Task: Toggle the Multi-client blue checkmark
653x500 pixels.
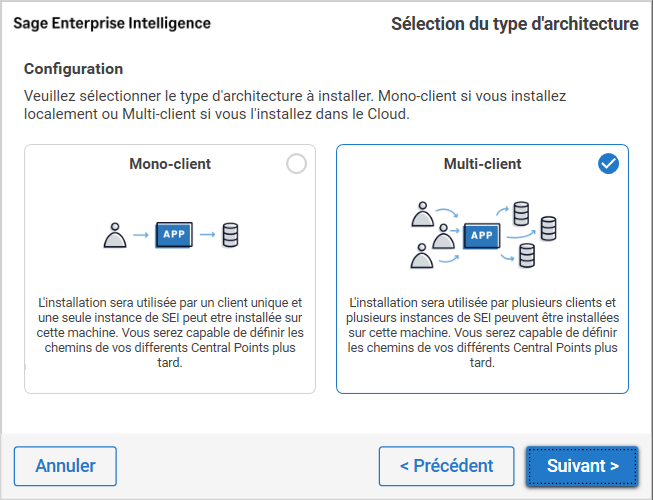Action: coord(608,164)
